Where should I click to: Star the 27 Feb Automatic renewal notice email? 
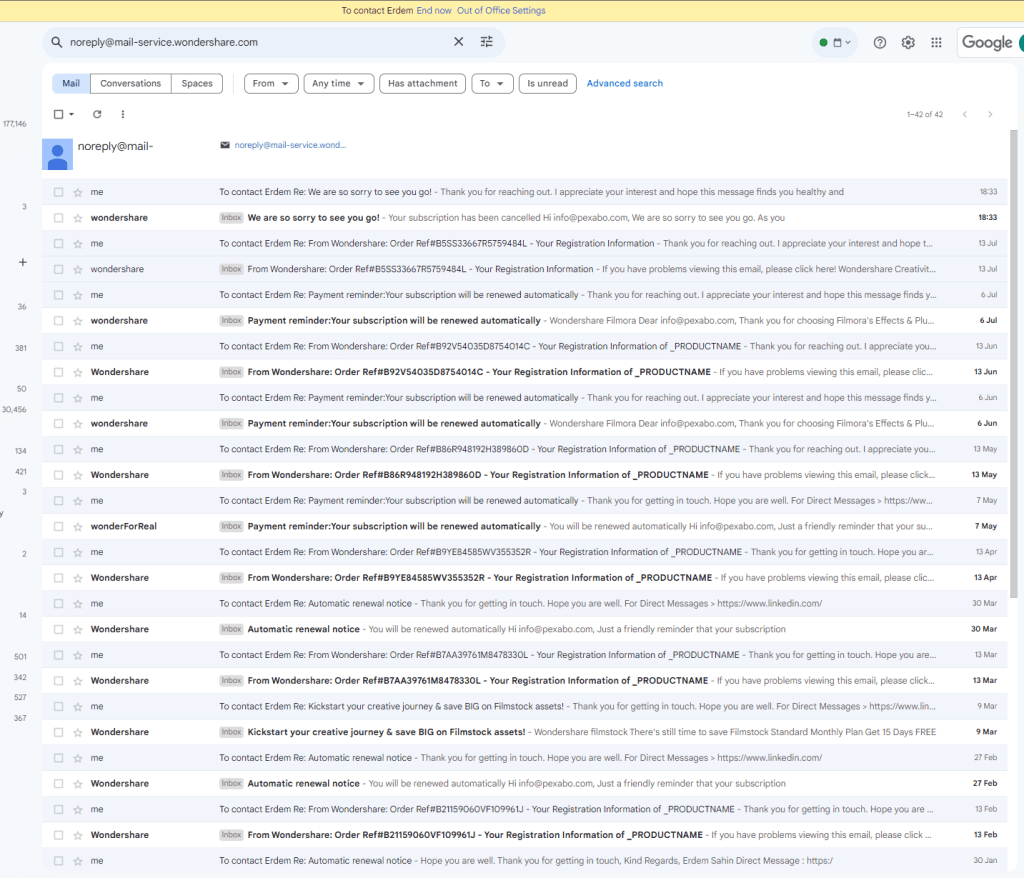pos(78,784)
